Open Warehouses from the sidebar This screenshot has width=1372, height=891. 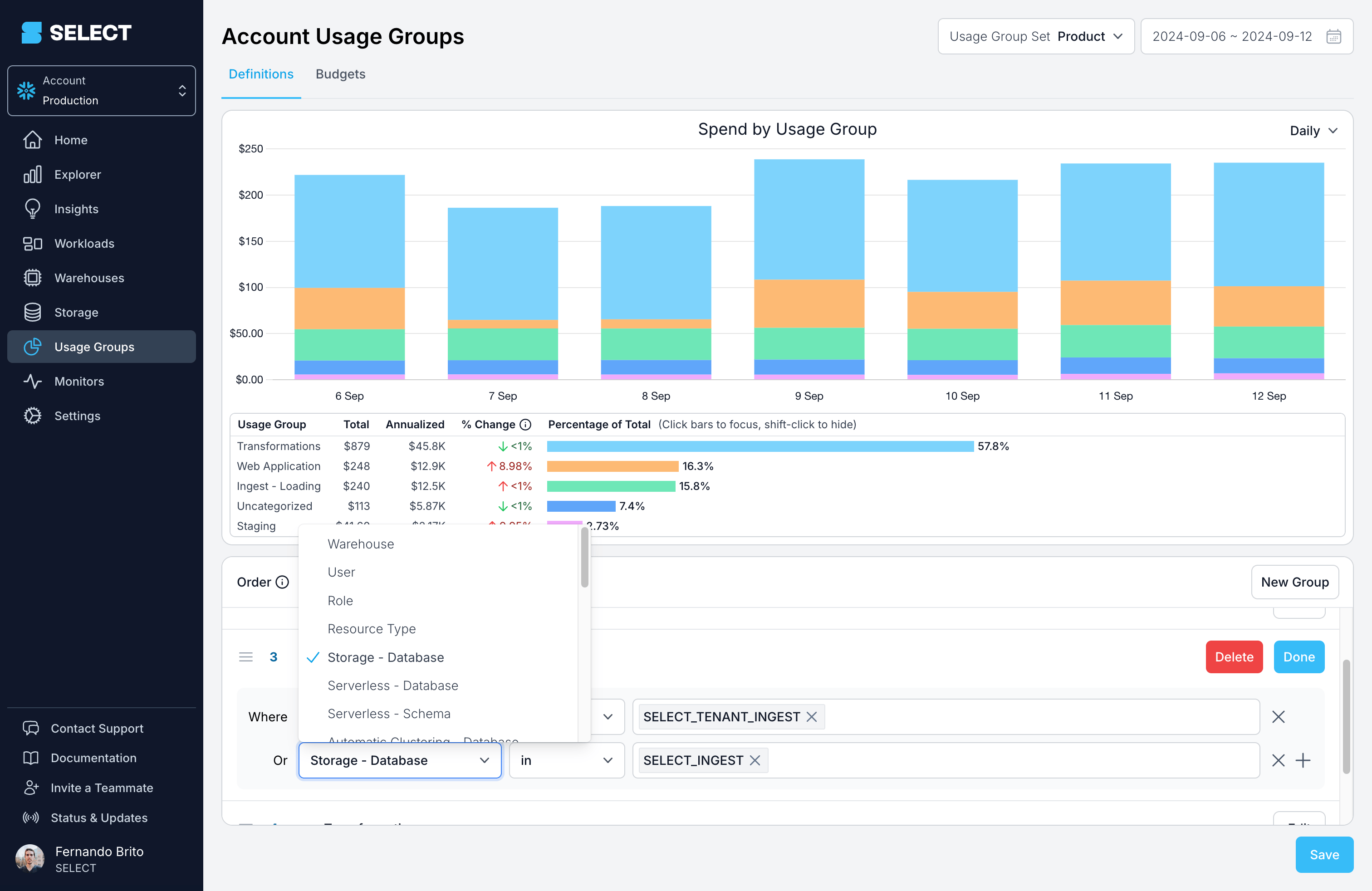pos(89,278)
